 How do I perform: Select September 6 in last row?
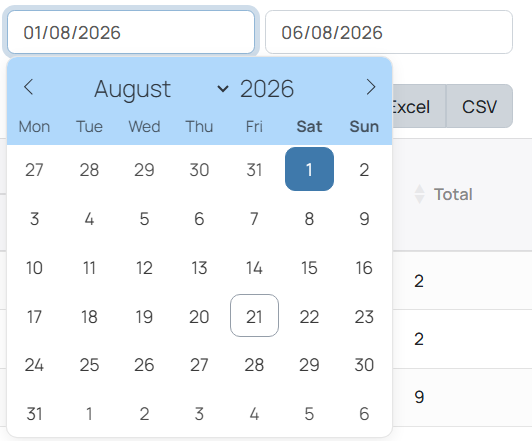tap(364, 414)
